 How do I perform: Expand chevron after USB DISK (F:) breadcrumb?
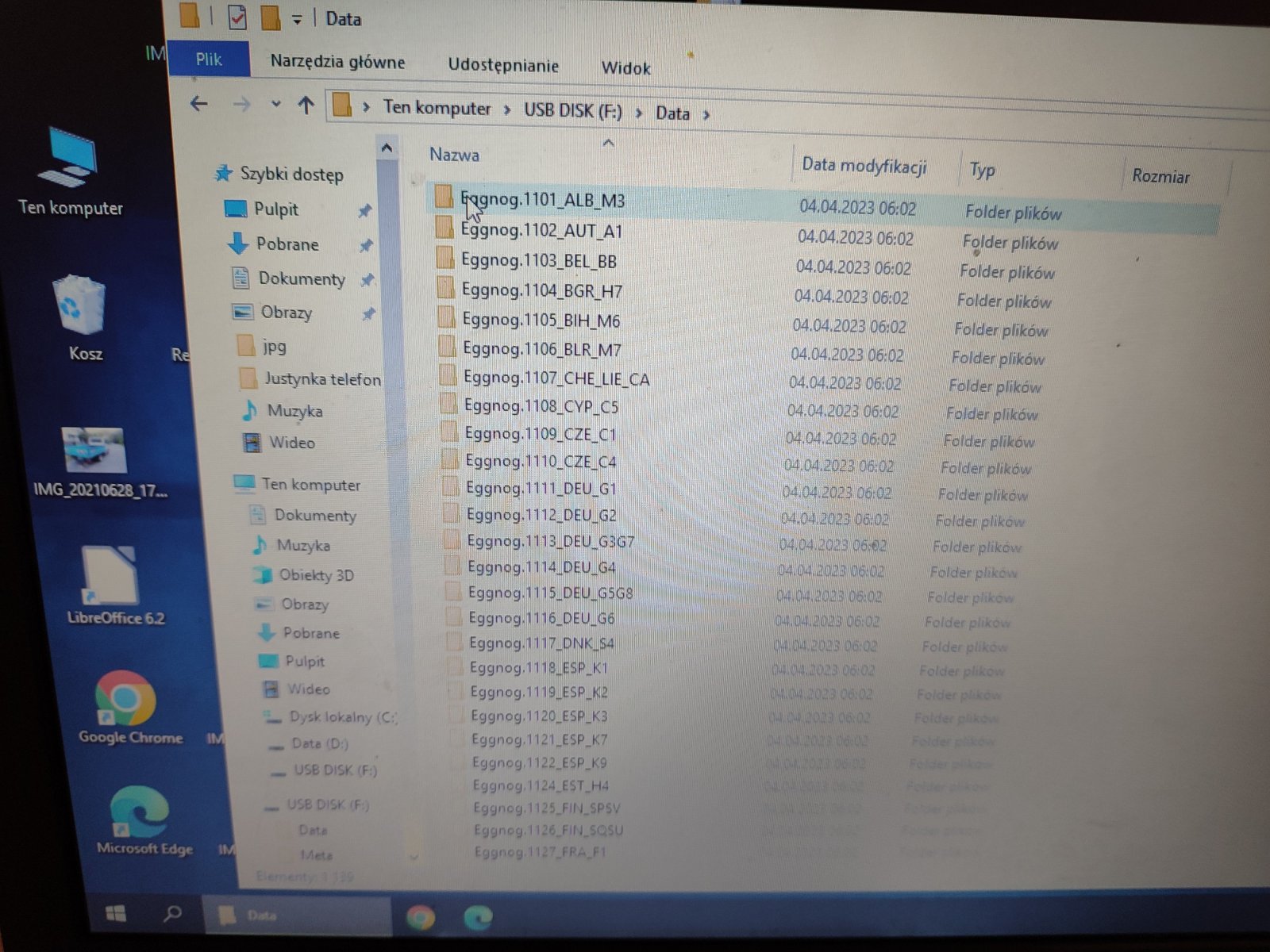[638, 113]
